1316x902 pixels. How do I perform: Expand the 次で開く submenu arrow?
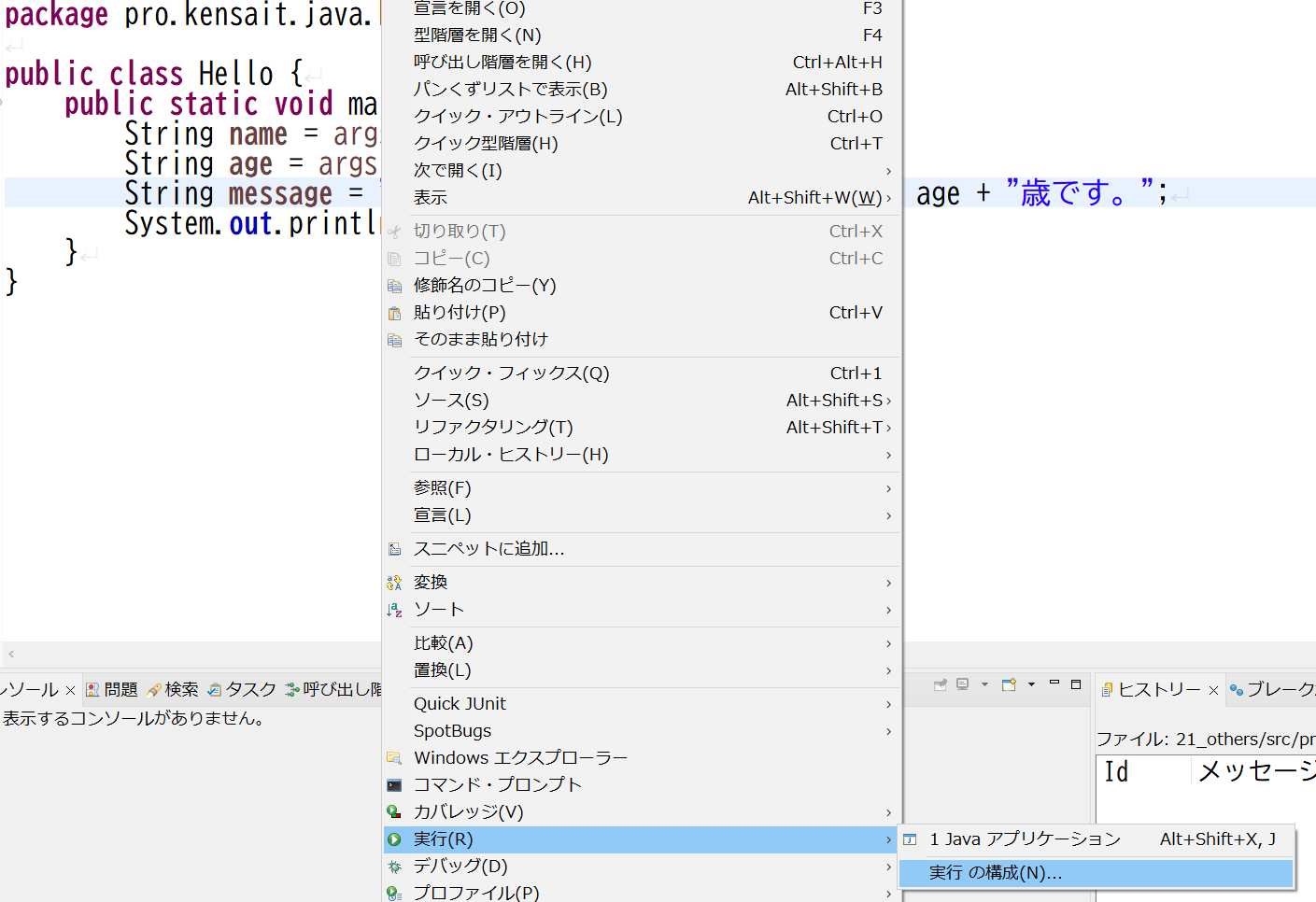click(x=888, y=170)
